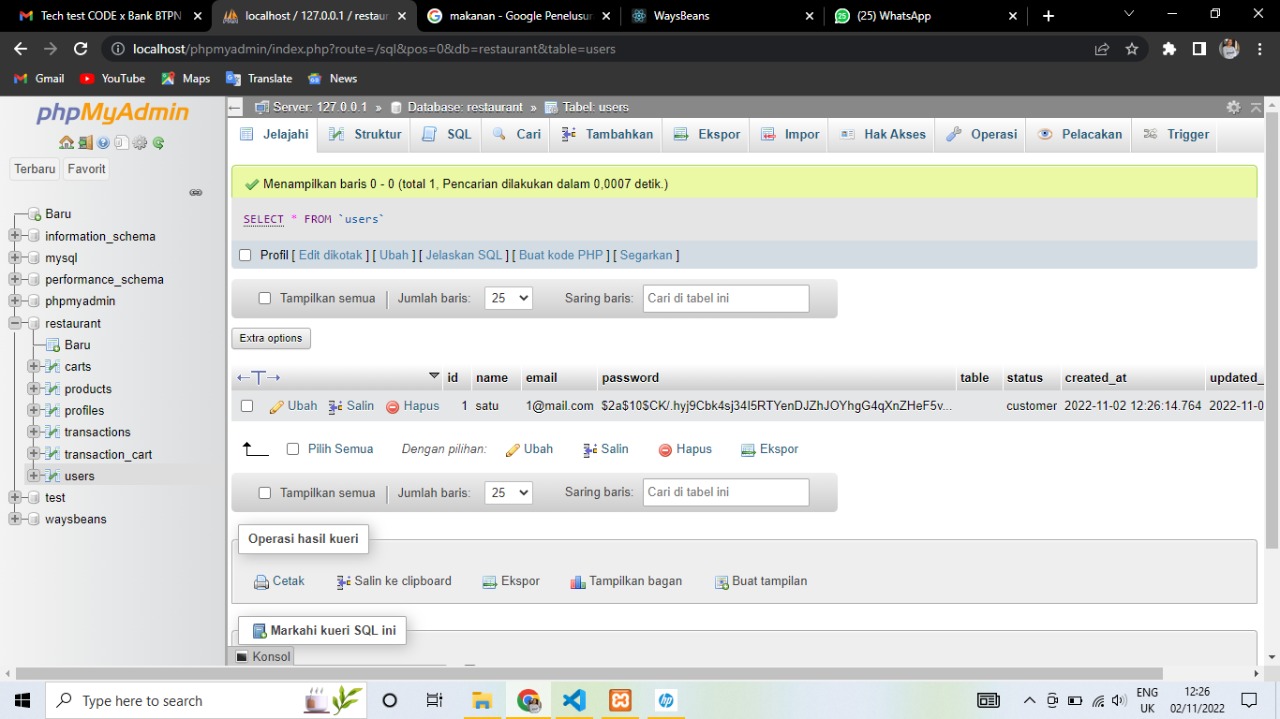Click Tampilkan bagan chart icon

(577, 582)
